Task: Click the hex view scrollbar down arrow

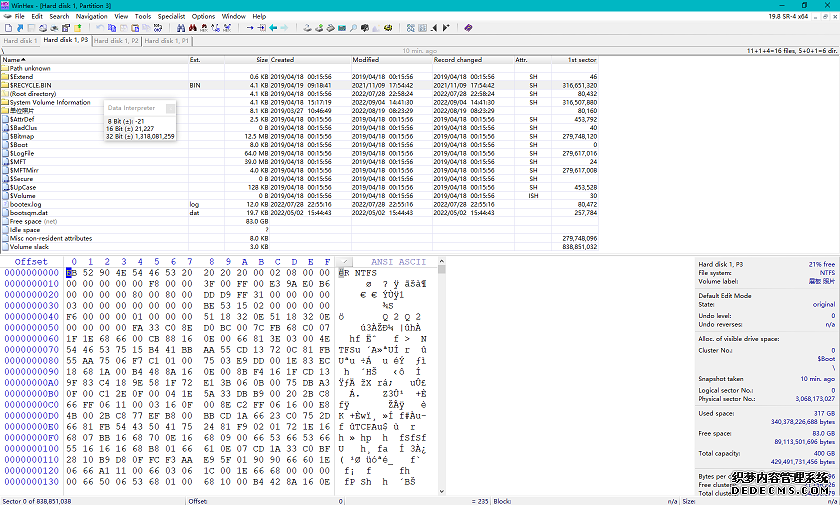Action: (x=441, y=491)
